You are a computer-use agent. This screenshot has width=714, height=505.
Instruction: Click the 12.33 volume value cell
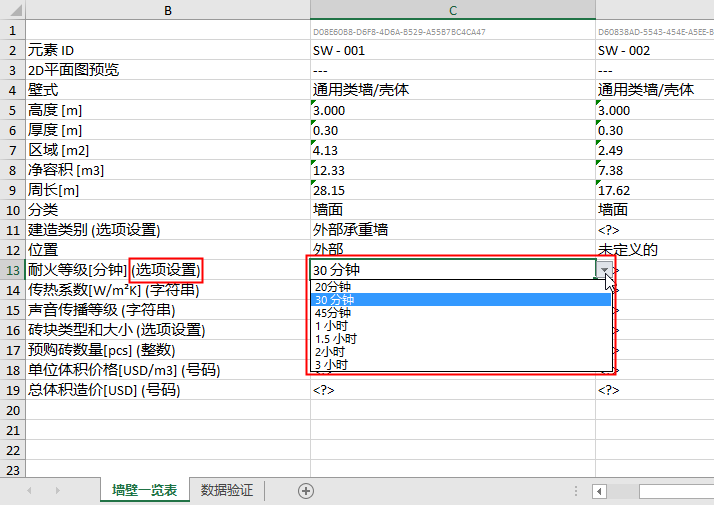pyautogui.click(x=453, y=170)
